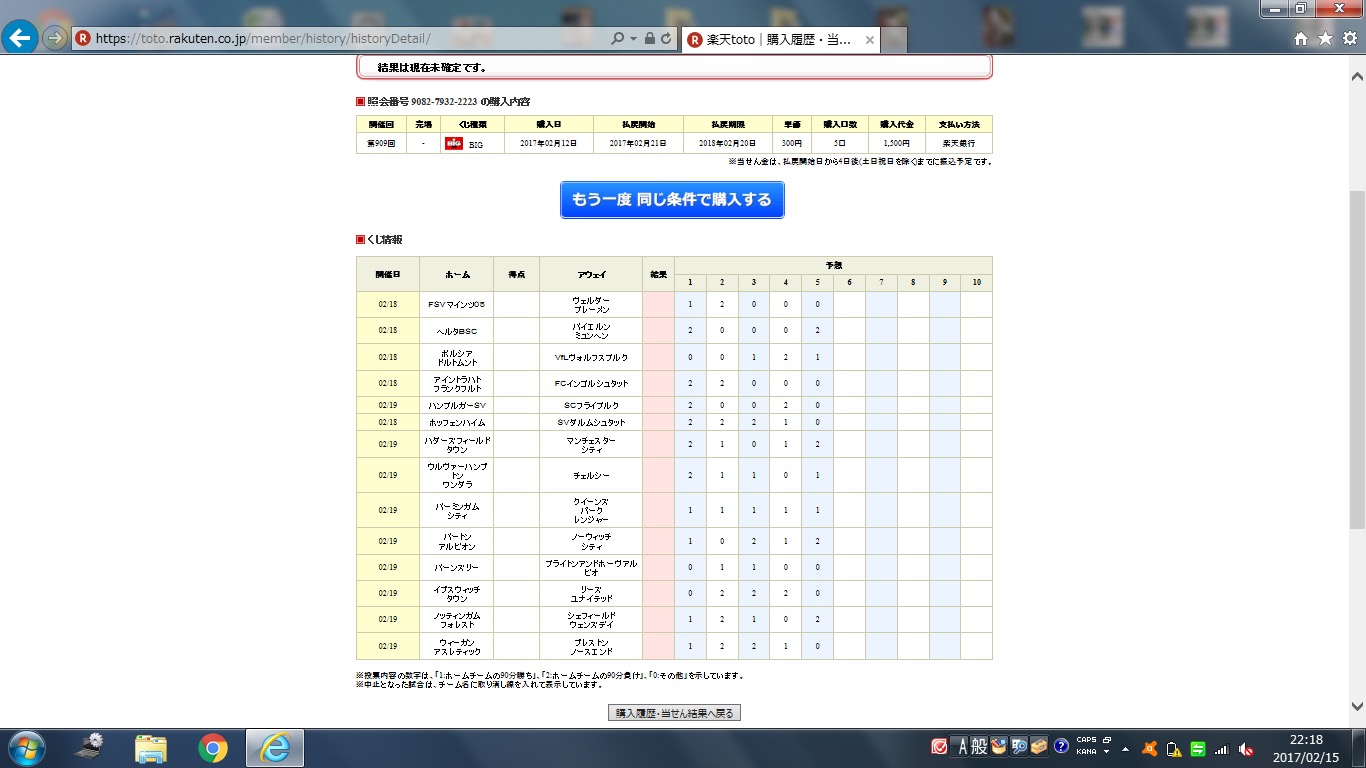The image size is (1366, 768).
Task: Click the もう一度 同じ条件で購入する button
Action: click(672, 199)
